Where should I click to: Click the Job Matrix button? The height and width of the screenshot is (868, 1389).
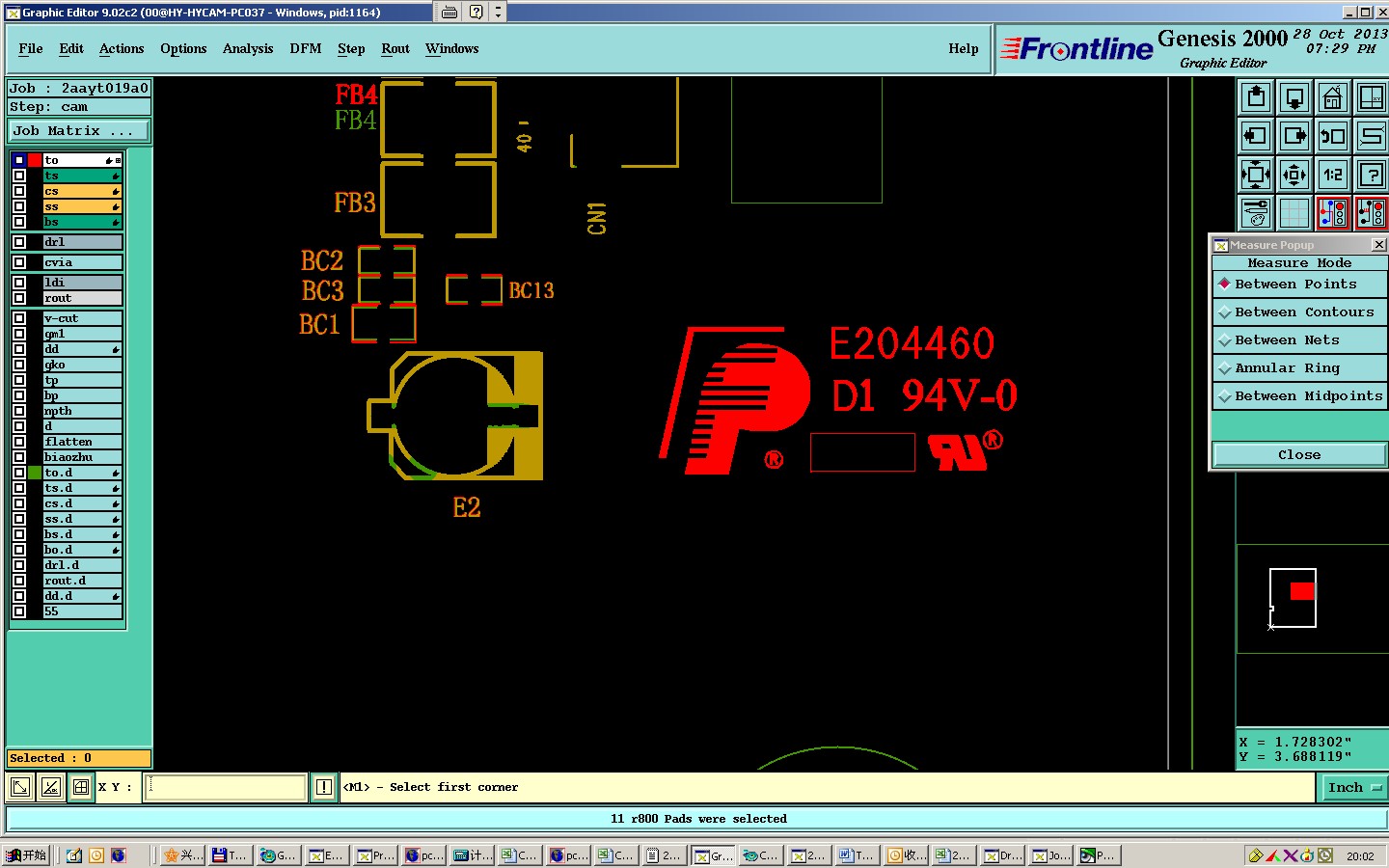click(79, 131)
